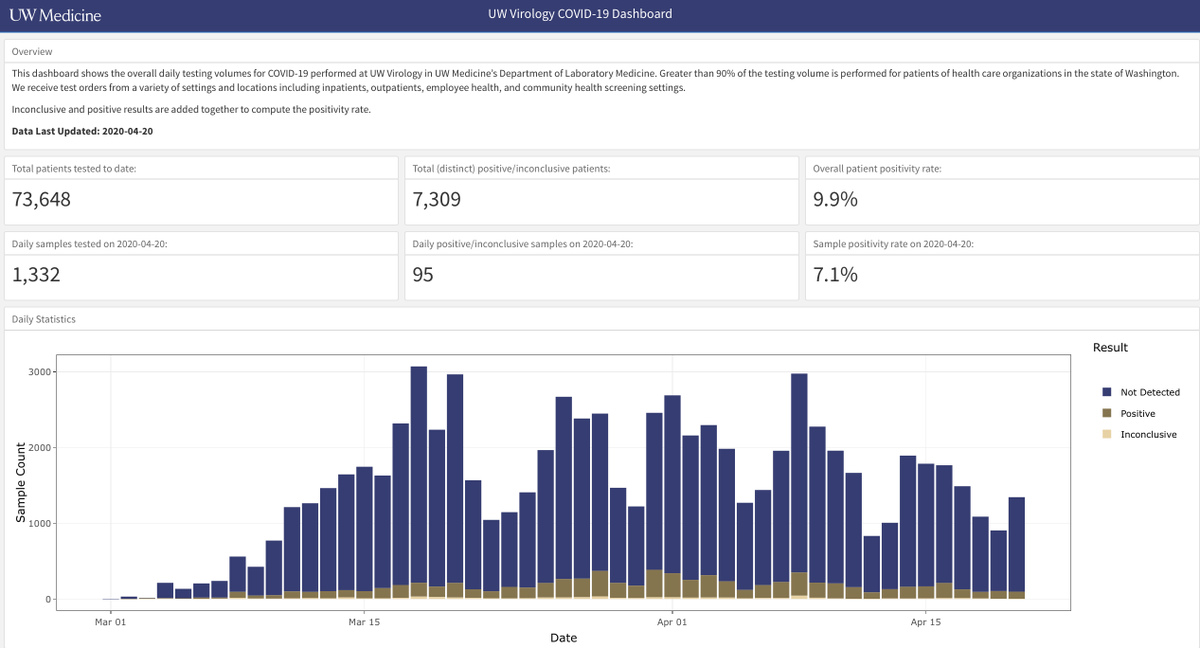
Task: Click the Not Detected legend label
Action: point(1150,392)
